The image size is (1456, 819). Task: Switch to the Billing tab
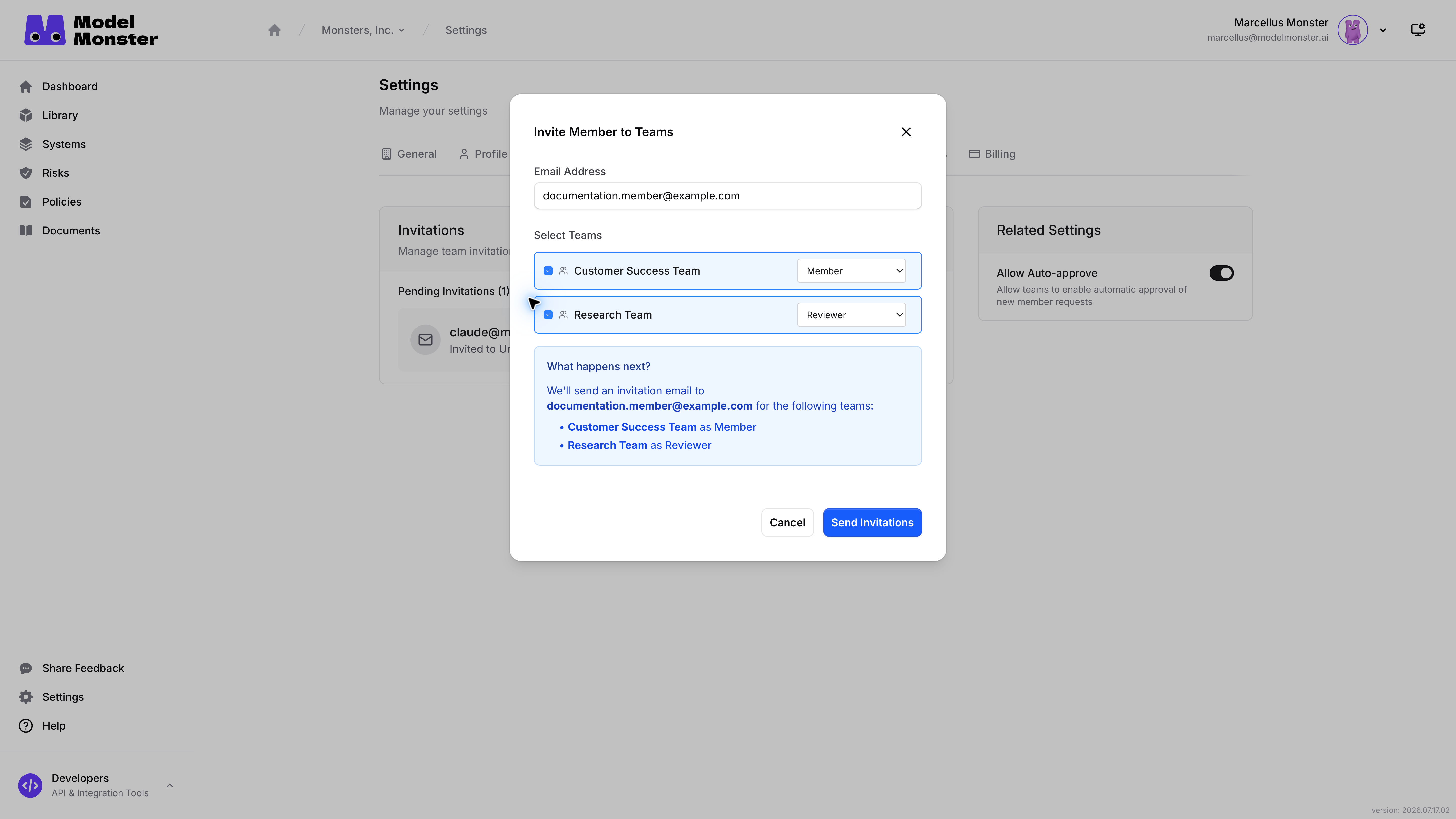click(x=992, y=154)
